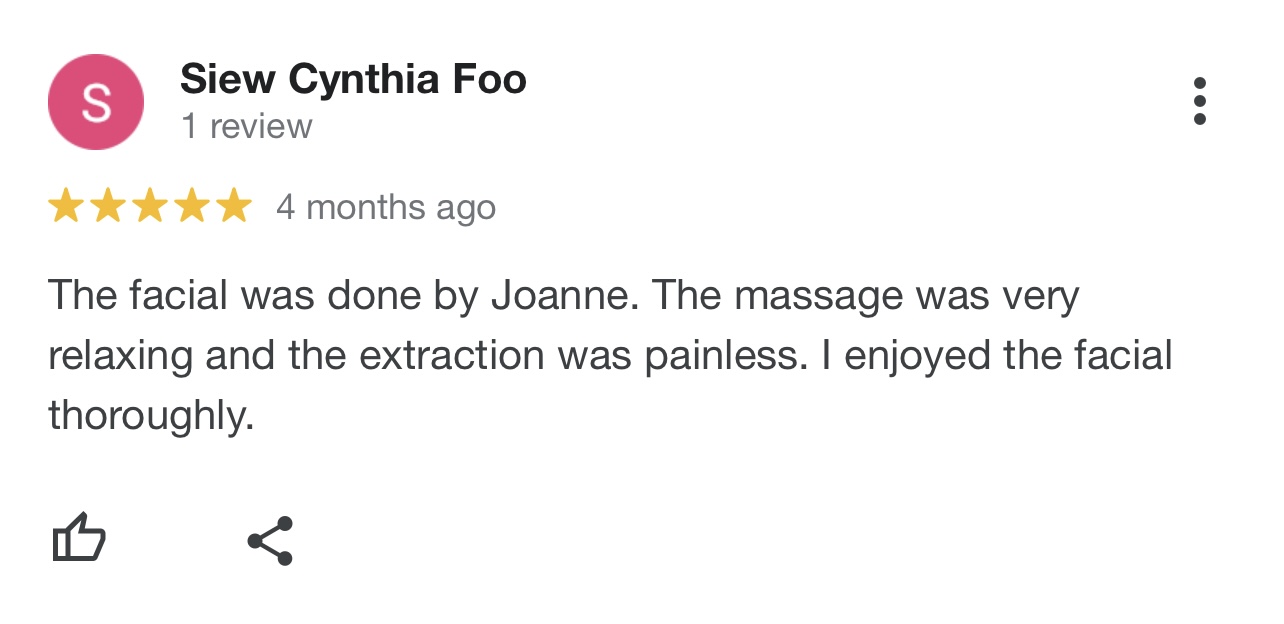Viewport: 1284px width, 624px height.
Task: Click the "4 months ago" timestamp
Action: click(x=386, y=207)
